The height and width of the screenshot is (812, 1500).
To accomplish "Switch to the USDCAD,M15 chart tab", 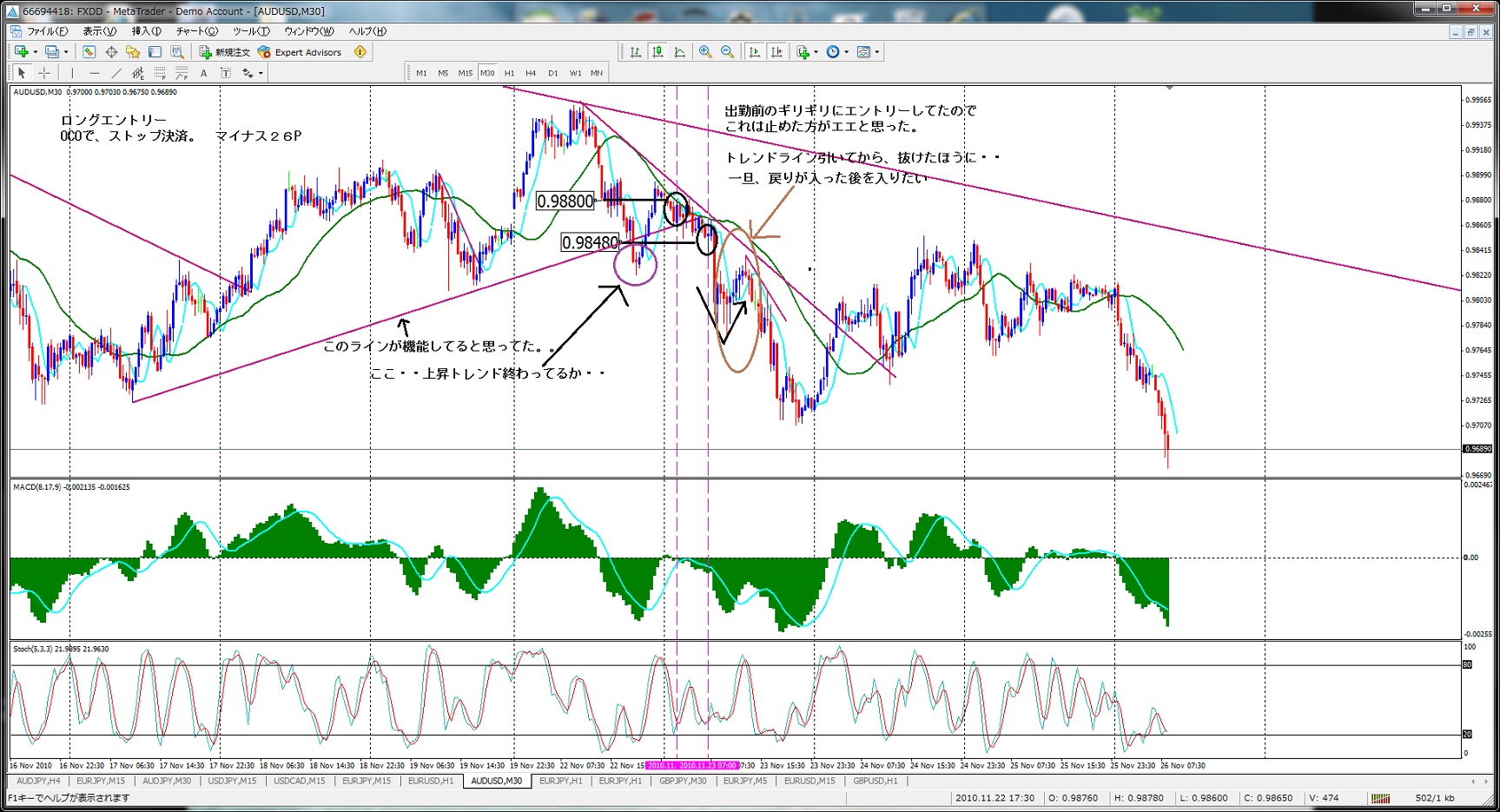I will click(x=300, y=782).
